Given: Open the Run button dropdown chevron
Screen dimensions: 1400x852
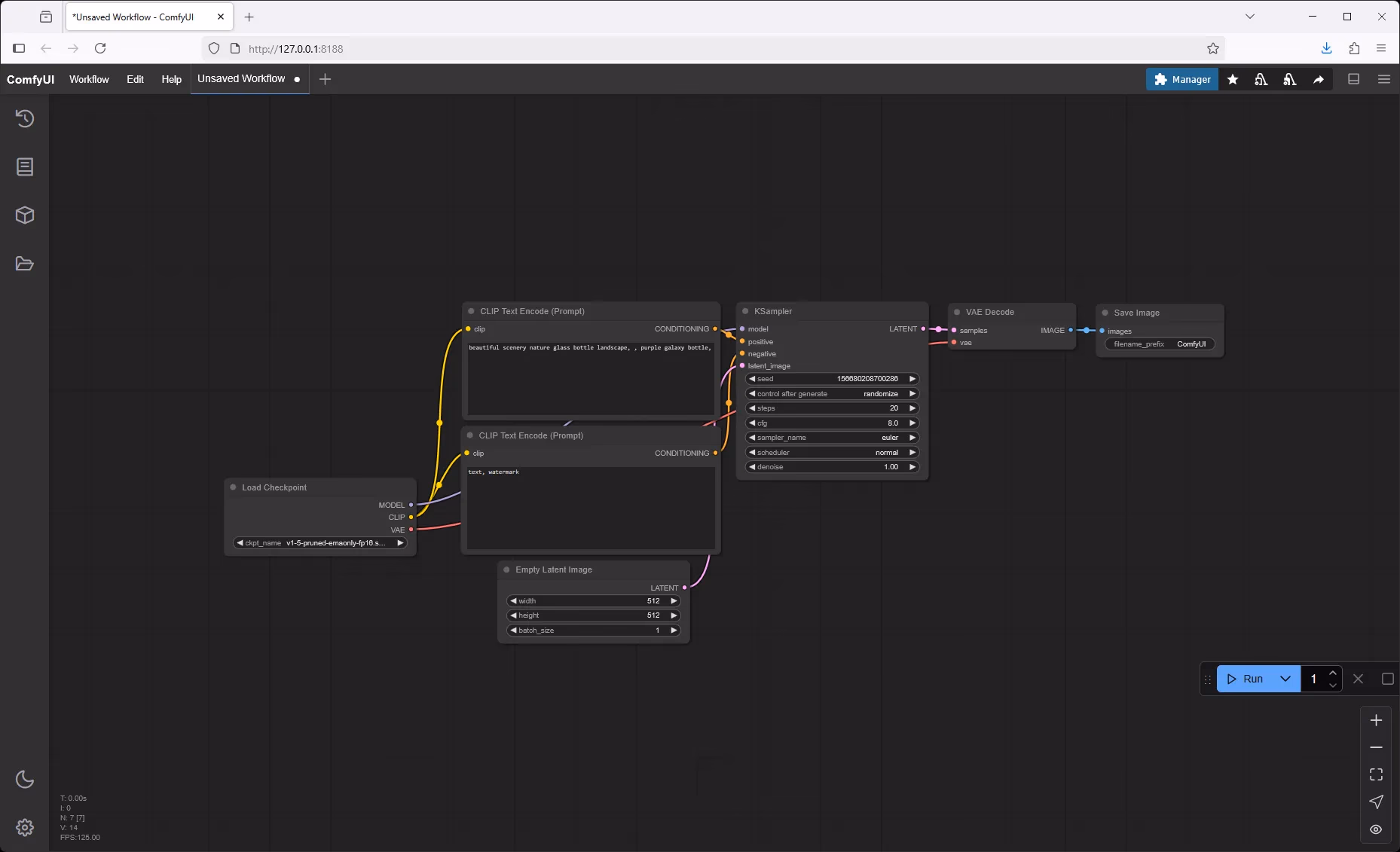Looking at the screenshot, I should (x=1285, y=678).
